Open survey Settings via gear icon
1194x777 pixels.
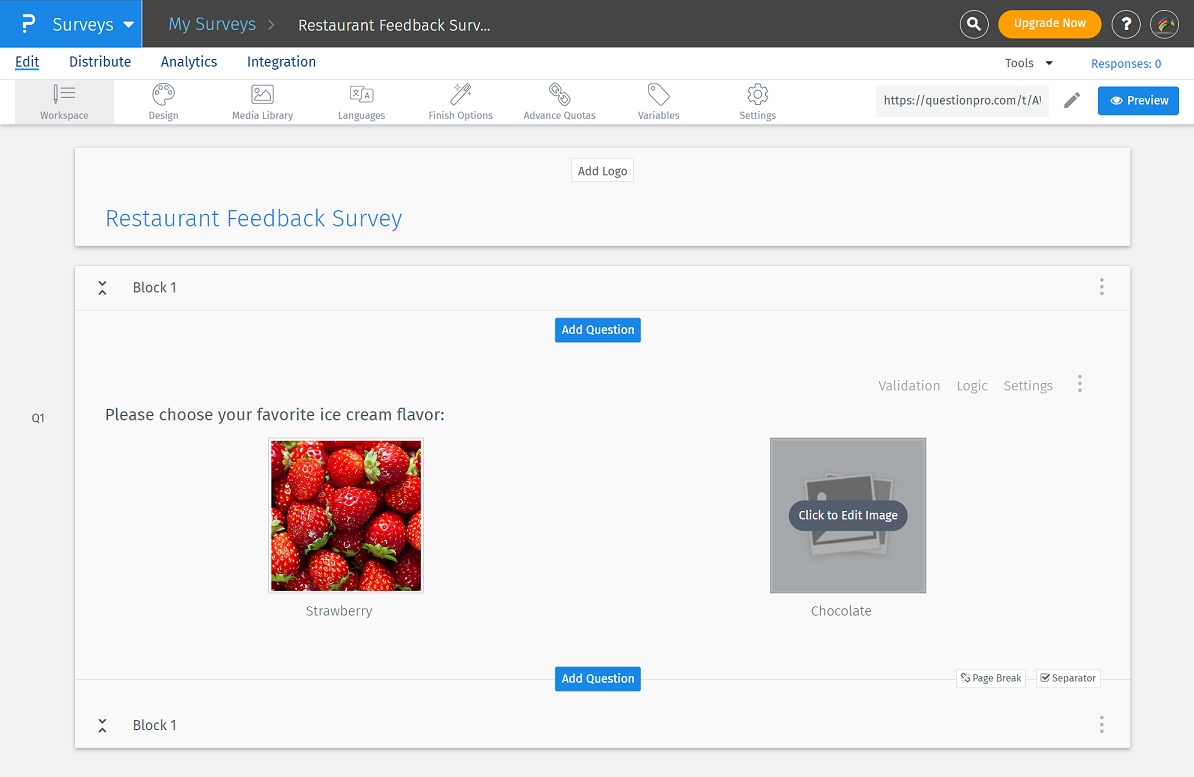(757, 100)
